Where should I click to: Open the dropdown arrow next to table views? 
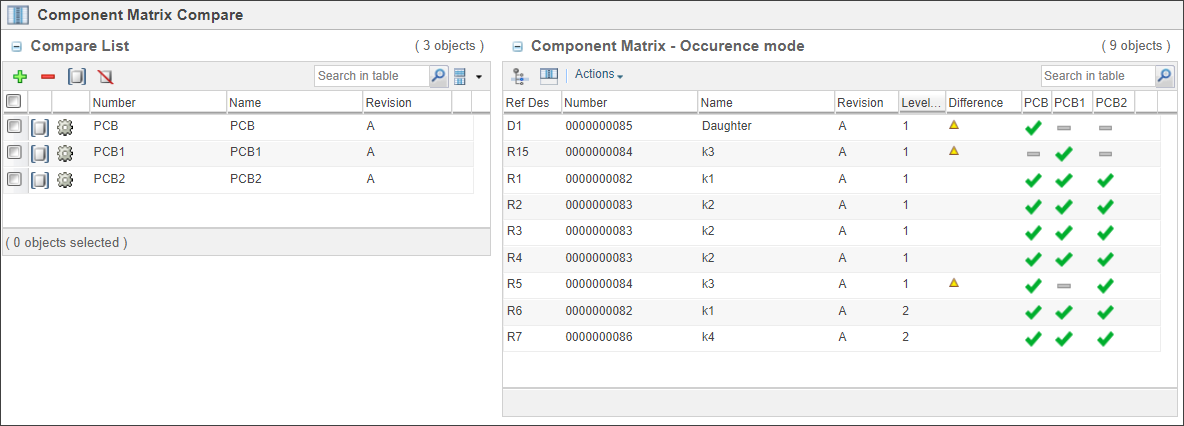479,77
